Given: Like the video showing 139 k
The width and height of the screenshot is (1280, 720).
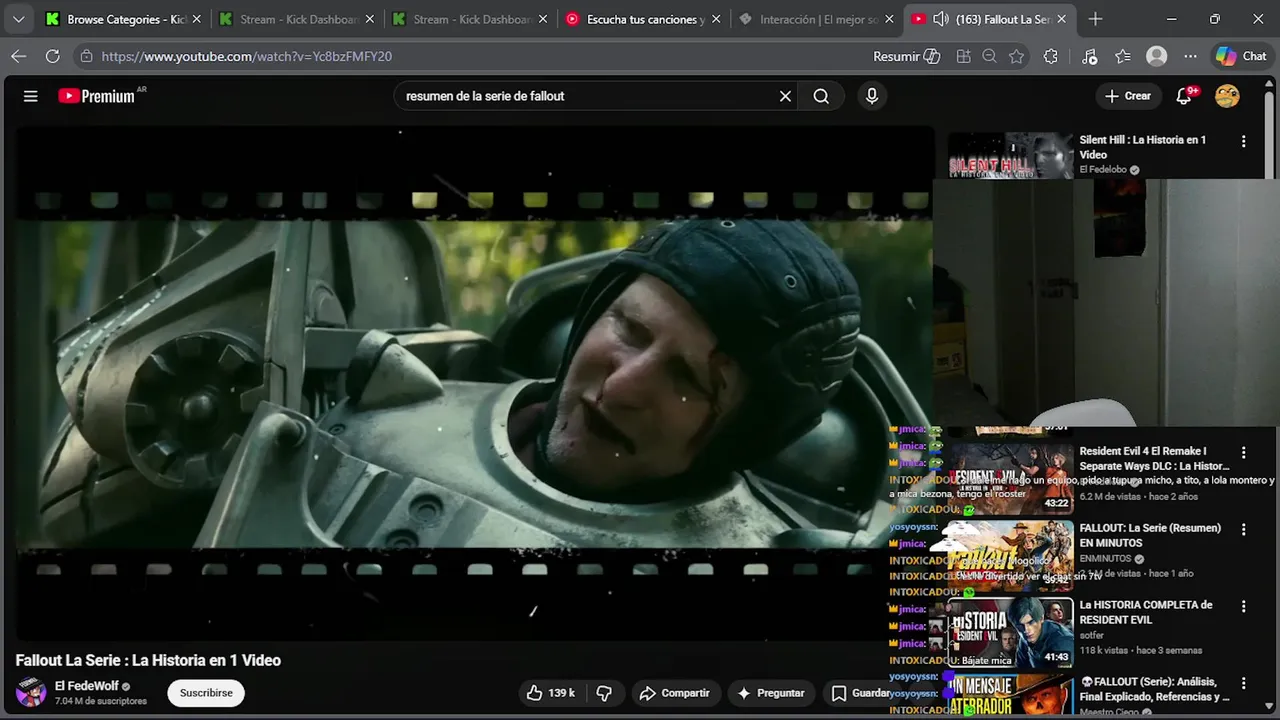Looking at the screenshot, I should click(x=551, y=693).
